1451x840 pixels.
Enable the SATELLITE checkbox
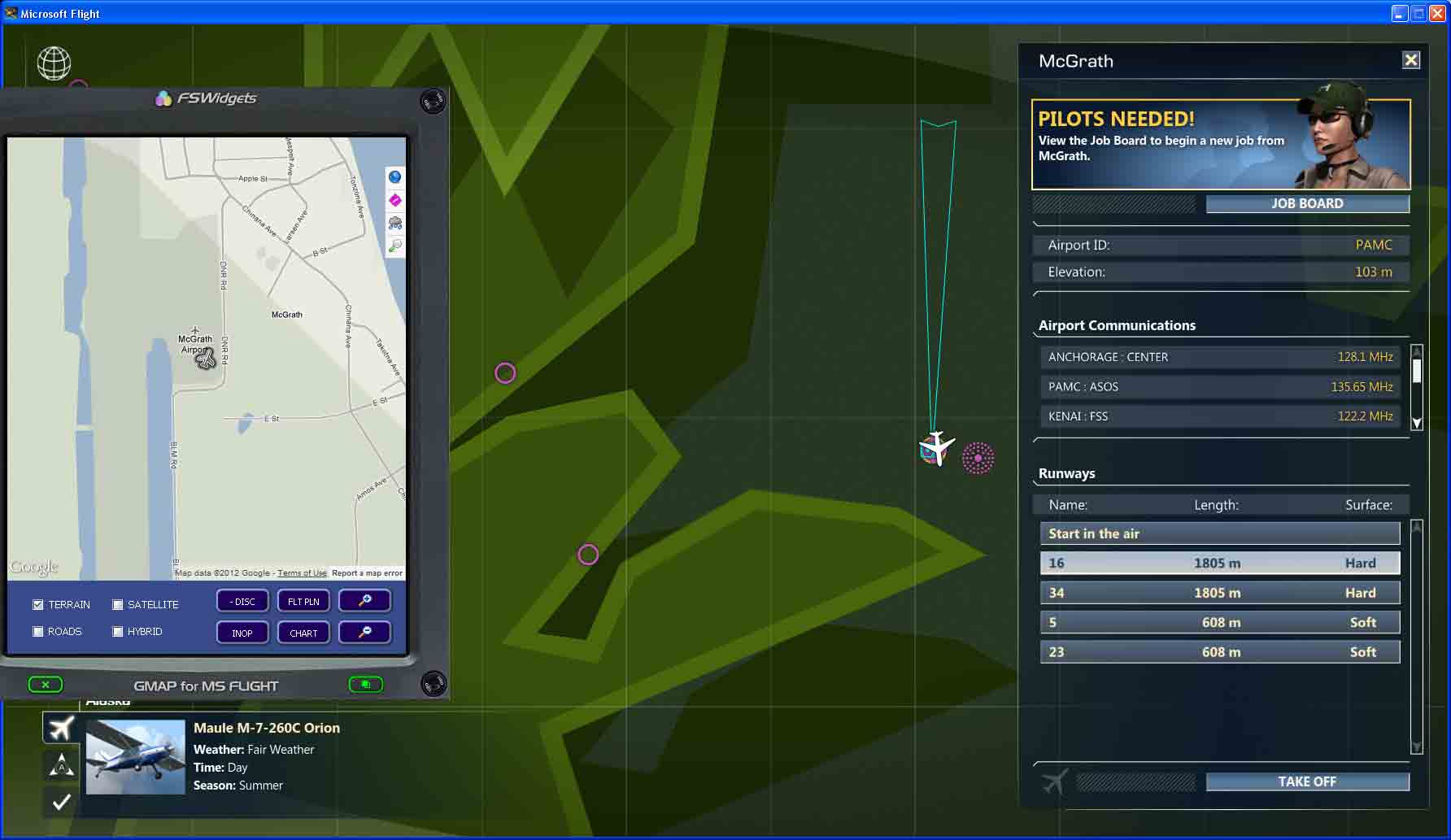point(118,605)
